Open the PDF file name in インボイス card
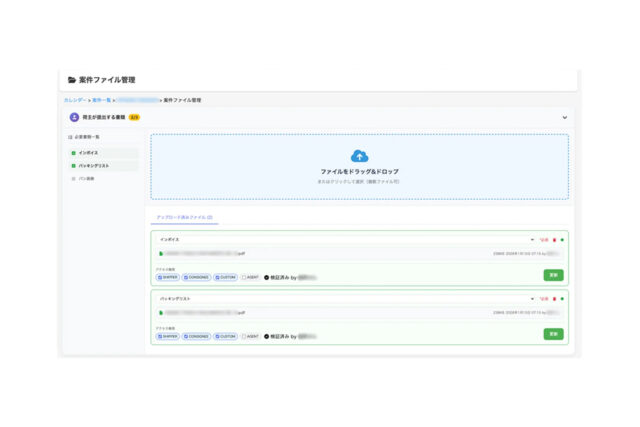The height and width of the screenshot is (427, 640). 205,254
